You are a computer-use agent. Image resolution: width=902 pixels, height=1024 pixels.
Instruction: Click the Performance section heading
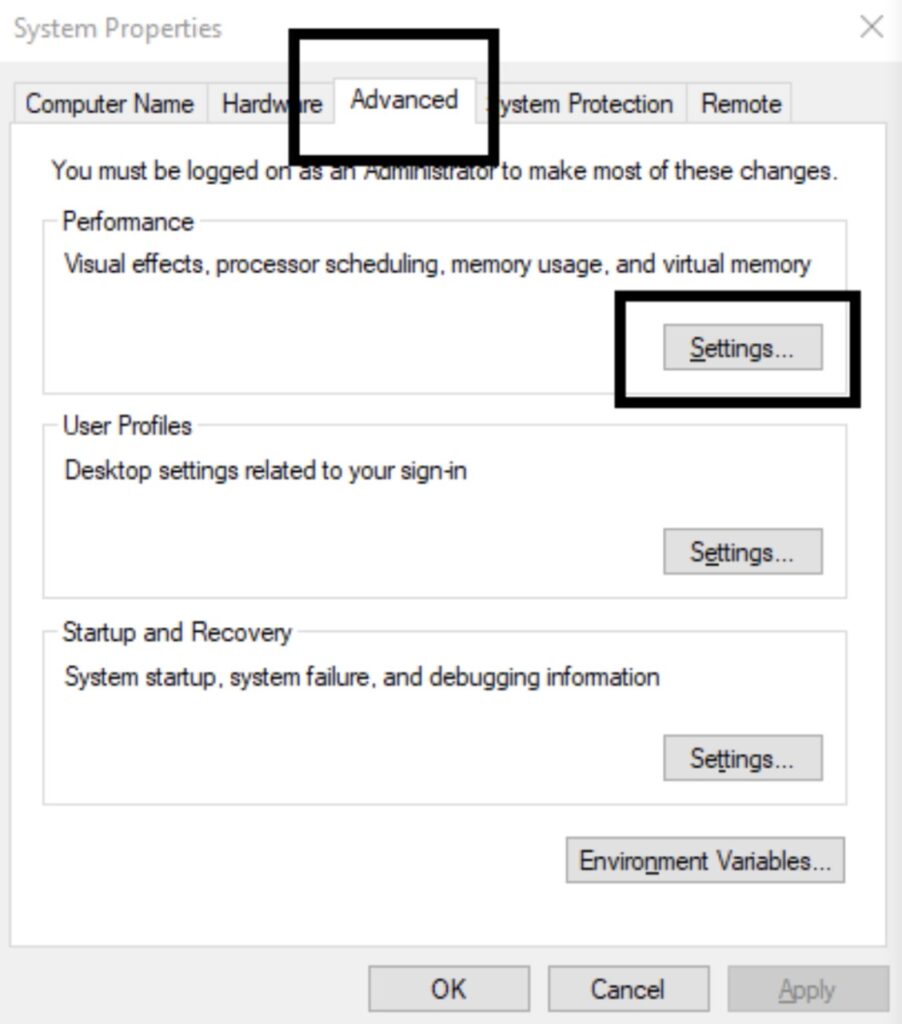point(128,221)
